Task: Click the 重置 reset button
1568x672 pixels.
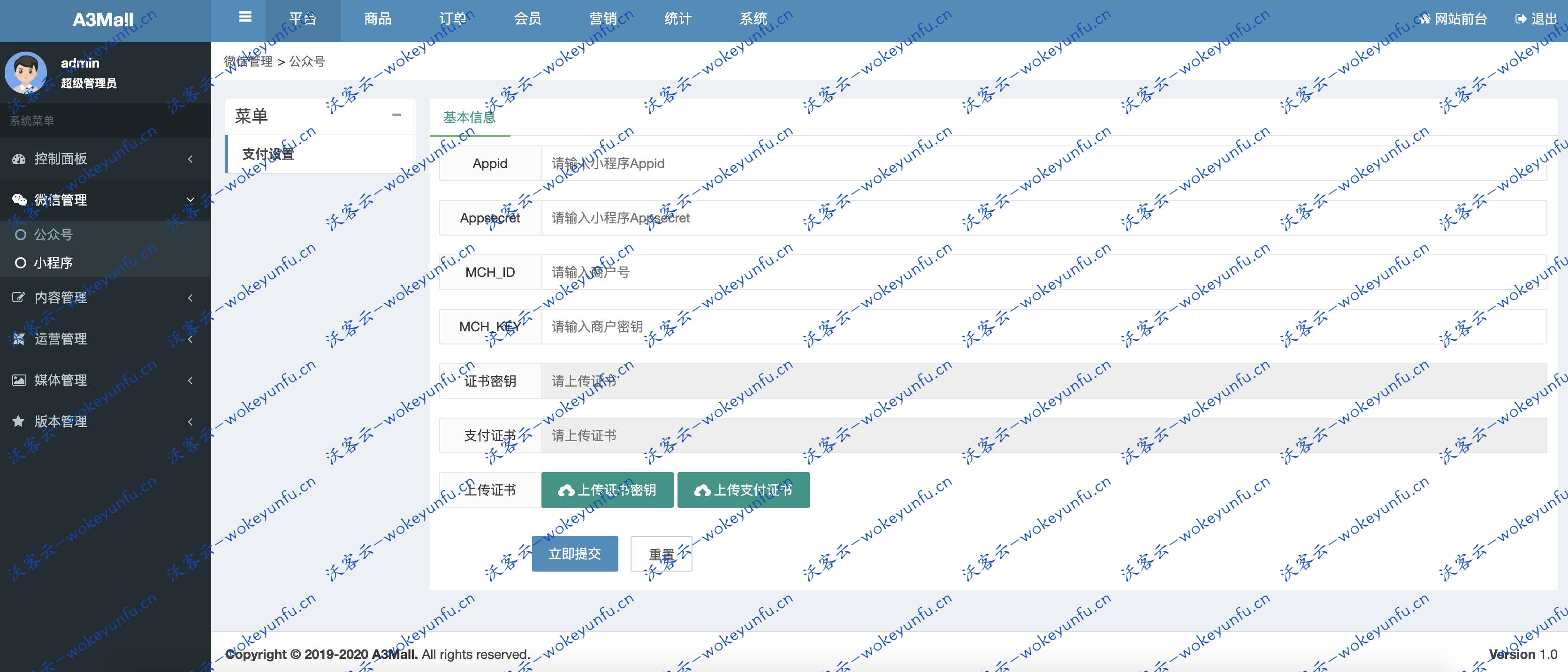Action: [x=661, y=554]
